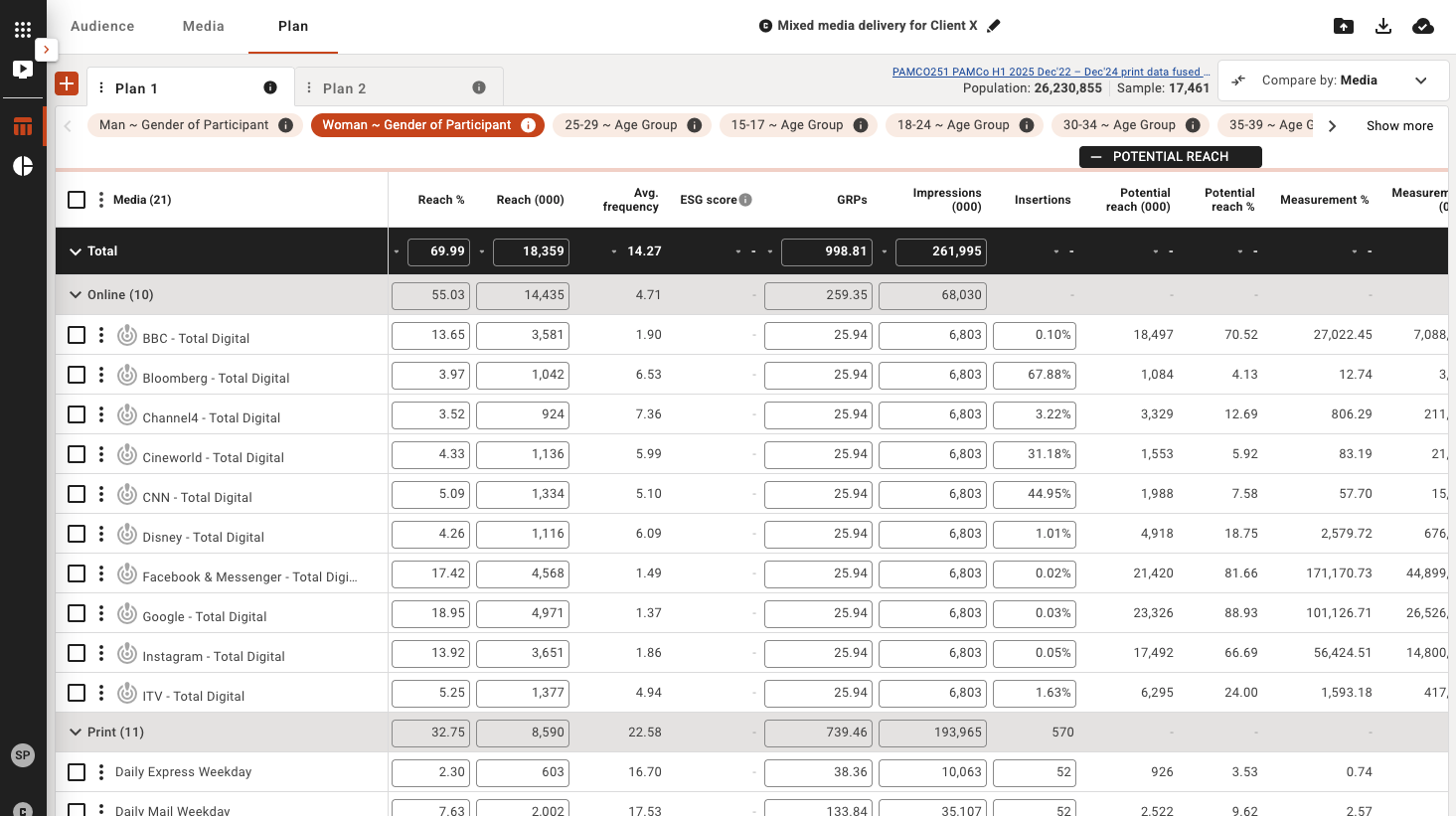Select the Plan tab
This screenshot has height=816, width=1456.
coord(293,26)
